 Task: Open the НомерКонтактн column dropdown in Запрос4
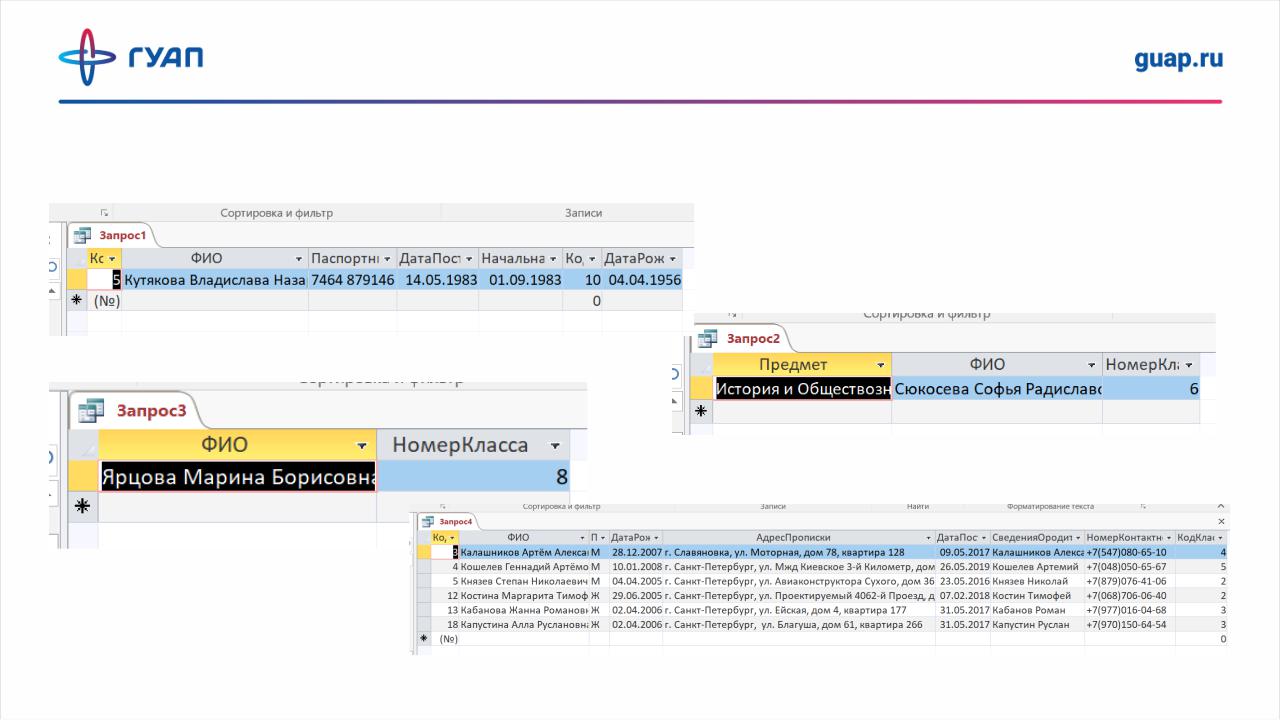point(1168,537)
